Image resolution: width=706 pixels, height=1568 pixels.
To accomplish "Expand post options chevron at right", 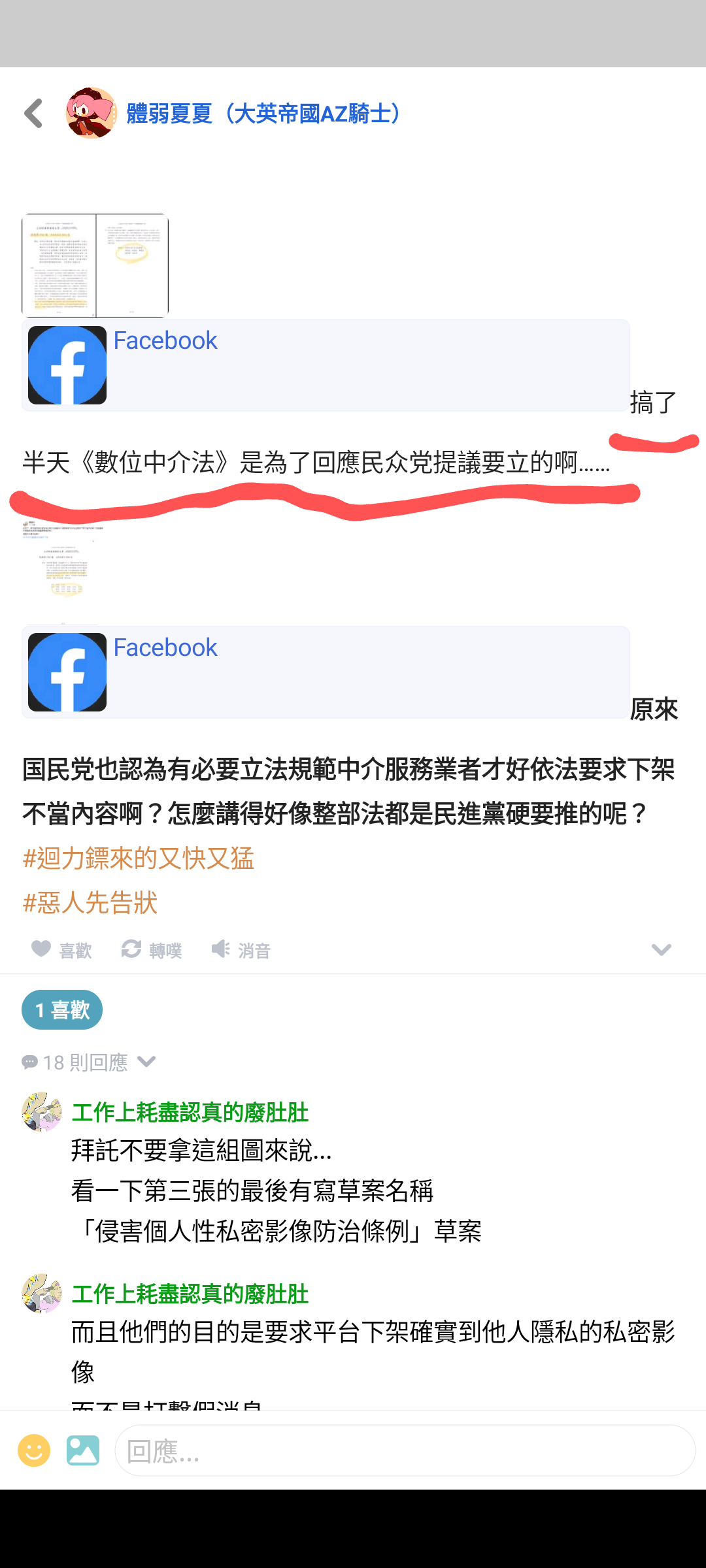I will (662, 950).
